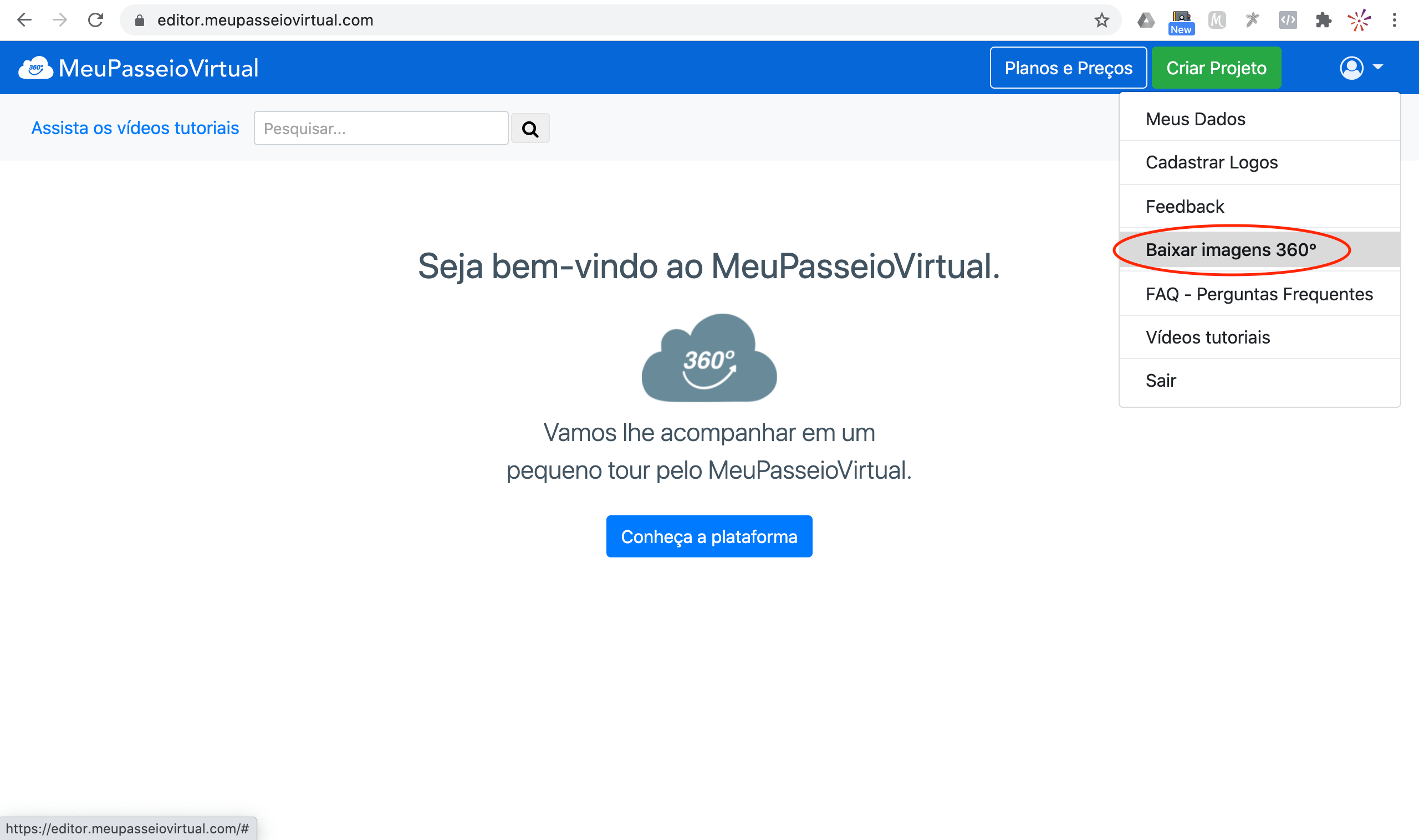Open the Extensions puzzle piece icon
The image size is (1419, 840).
click(1323, 21)
